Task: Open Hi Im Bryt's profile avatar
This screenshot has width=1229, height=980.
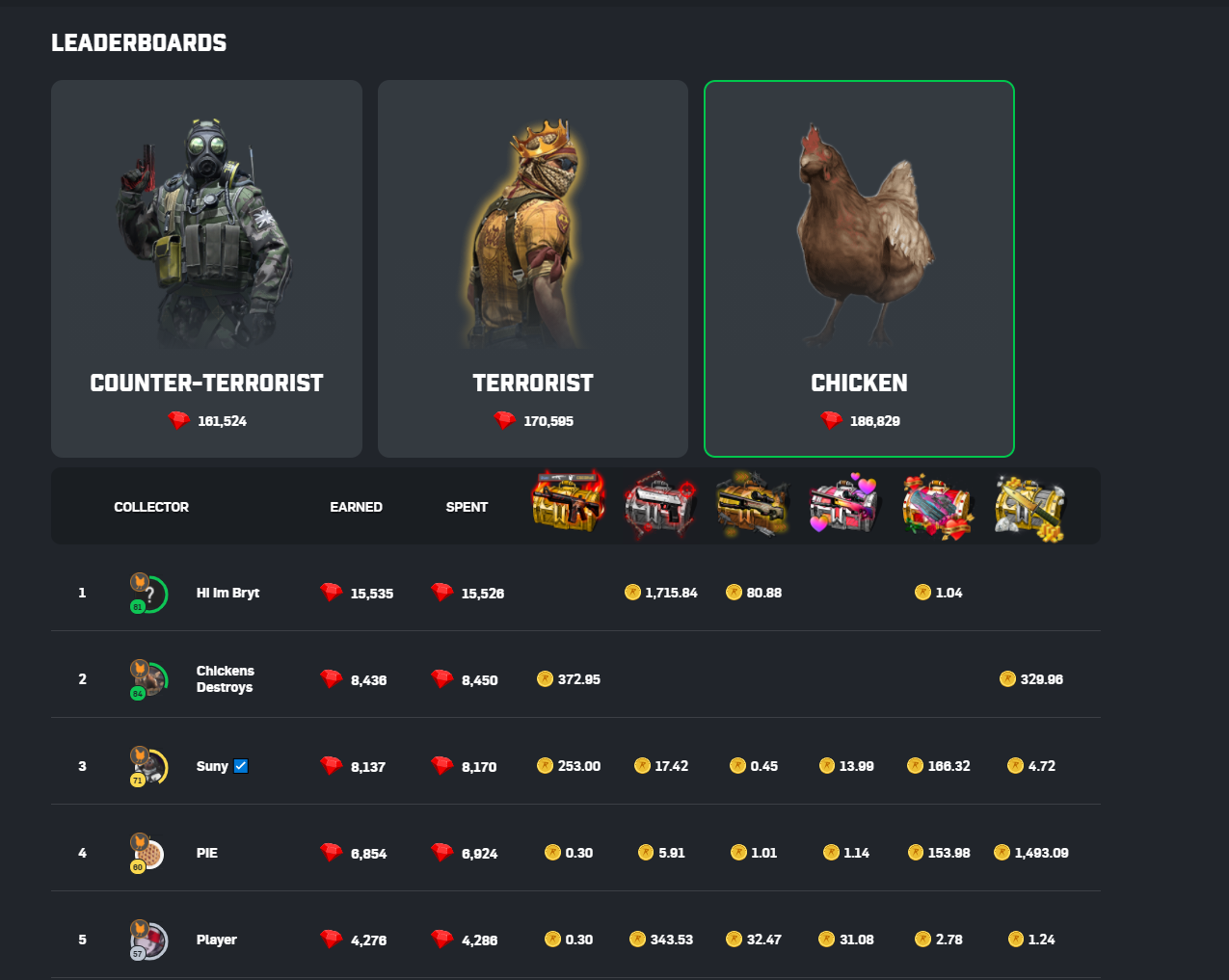Action: point(148,593)
